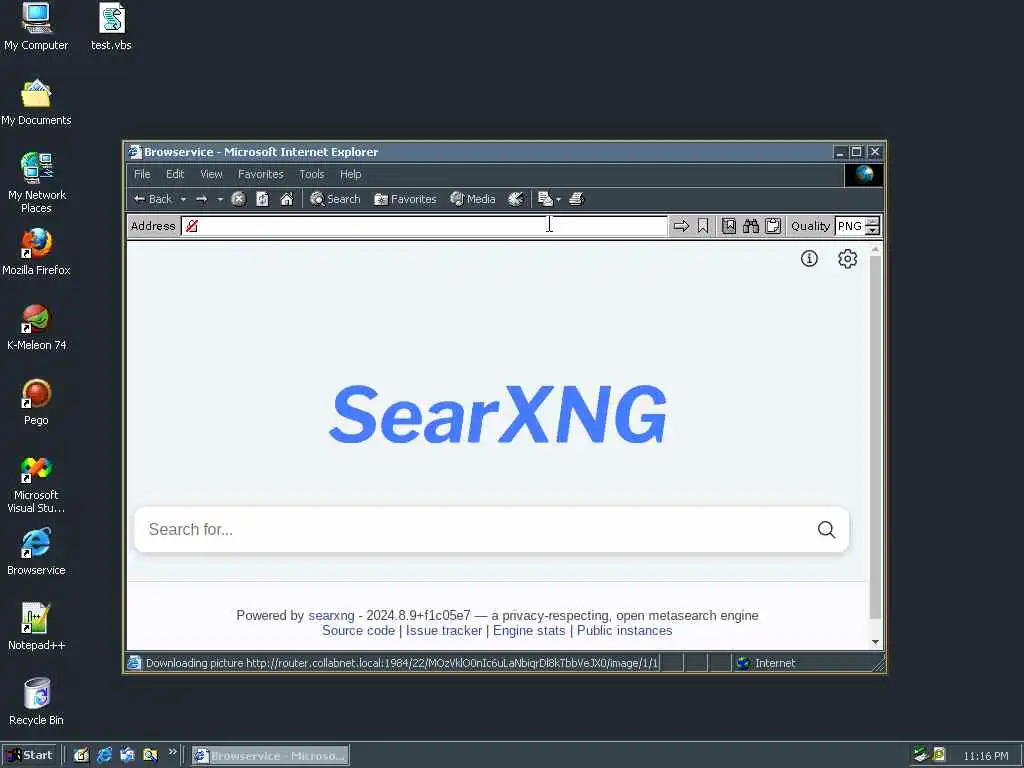Click the bookmarks page icon left of binoculars
1024x768 pixels.
729,226
